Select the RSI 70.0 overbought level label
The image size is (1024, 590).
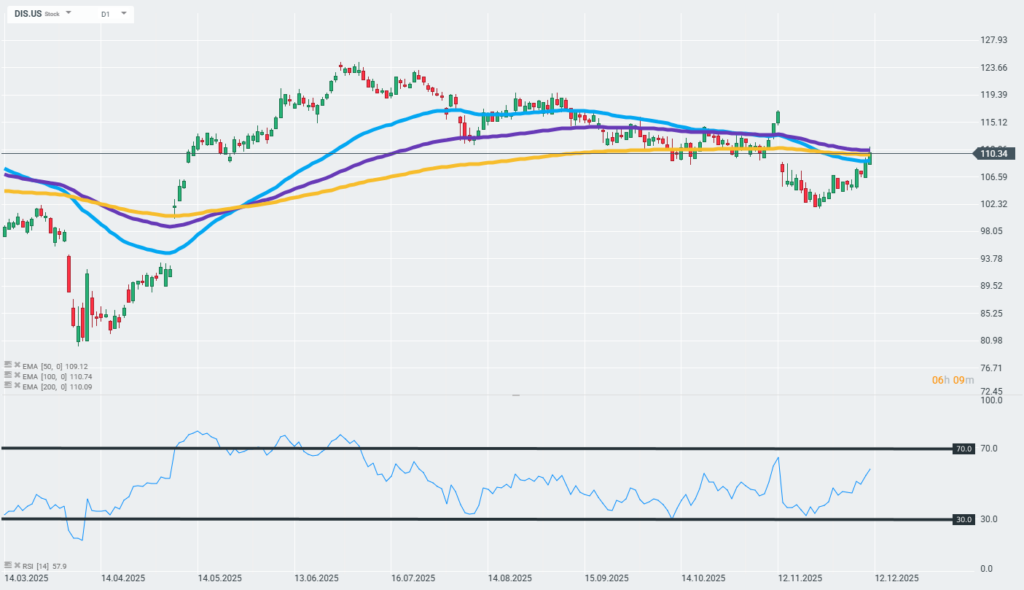(x=963, y=449)
